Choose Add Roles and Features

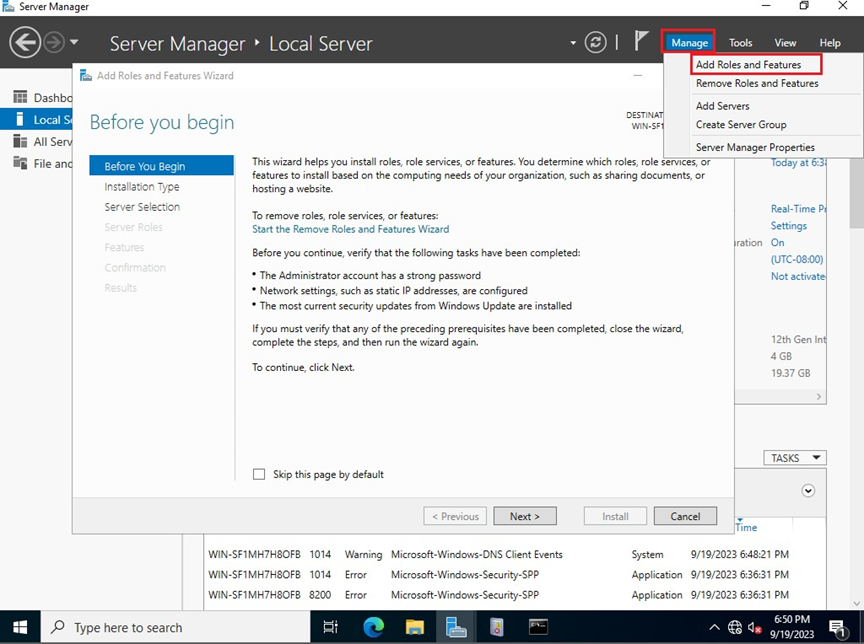(748, 64)
